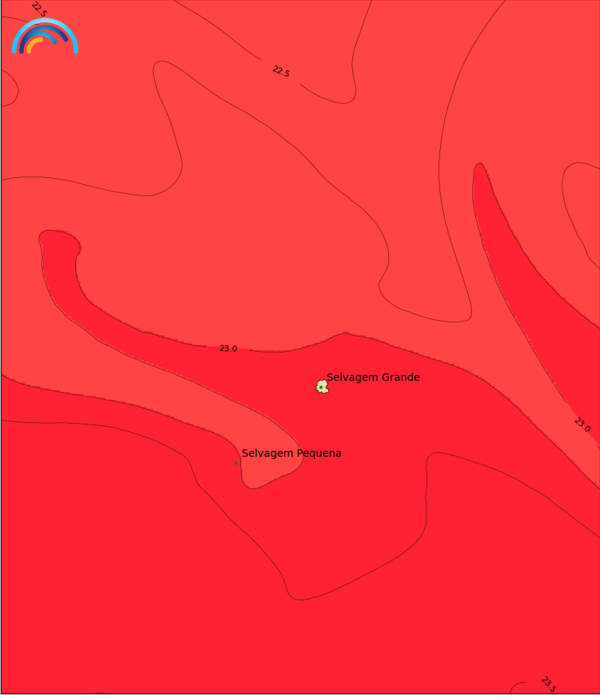600x695 pixels.
Task: Click the small contour arc beside the 23.5 label
Action: [520, 686]
